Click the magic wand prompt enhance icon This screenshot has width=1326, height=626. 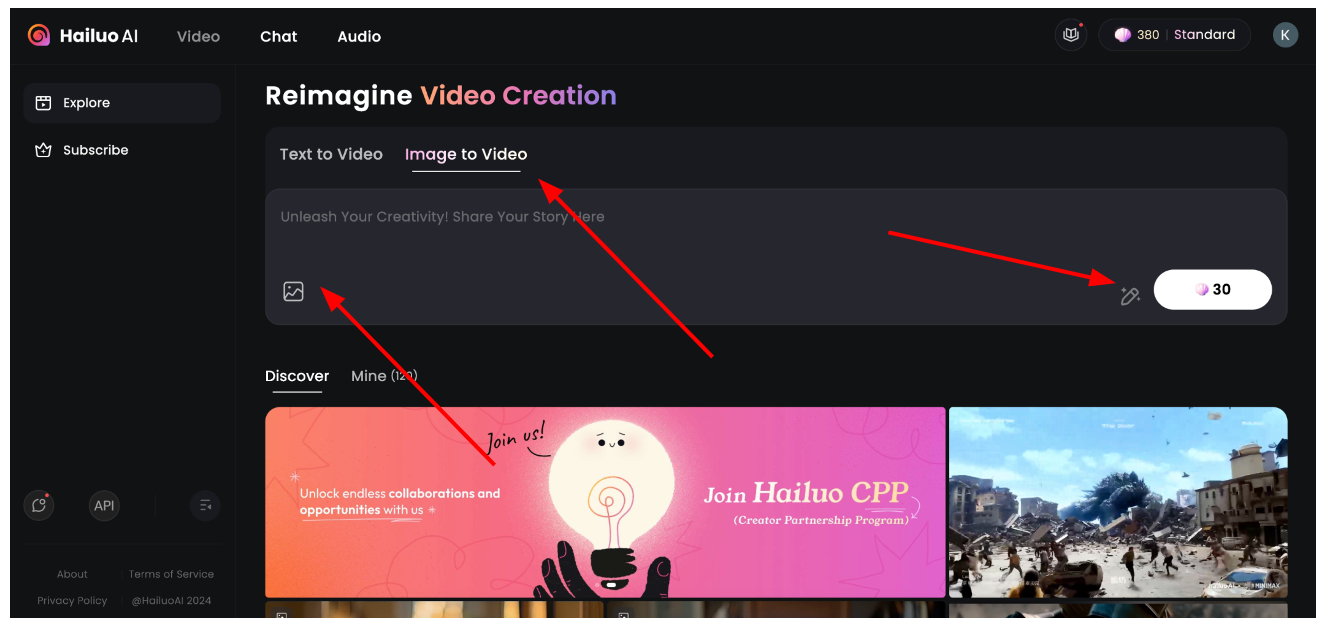(1130, 295)
